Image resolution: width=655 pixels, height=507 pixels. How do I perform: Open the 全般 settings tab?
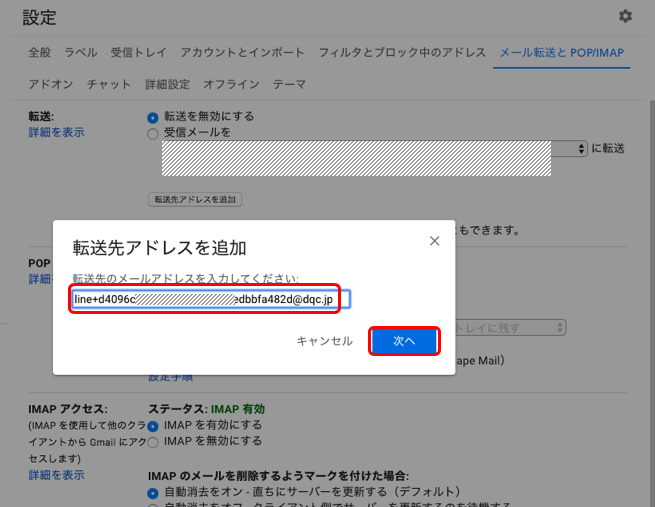tap(39, 52)
